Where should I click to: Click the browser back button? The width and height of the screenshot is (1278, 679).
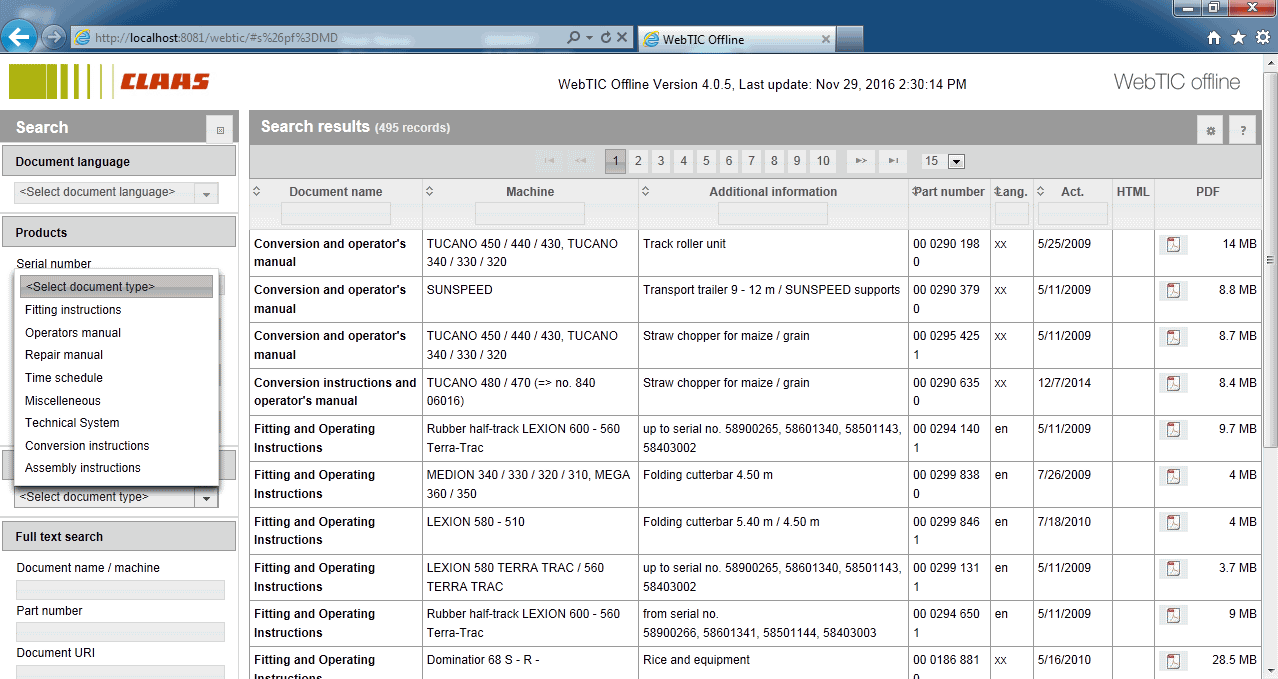click(x=20, y=37)
